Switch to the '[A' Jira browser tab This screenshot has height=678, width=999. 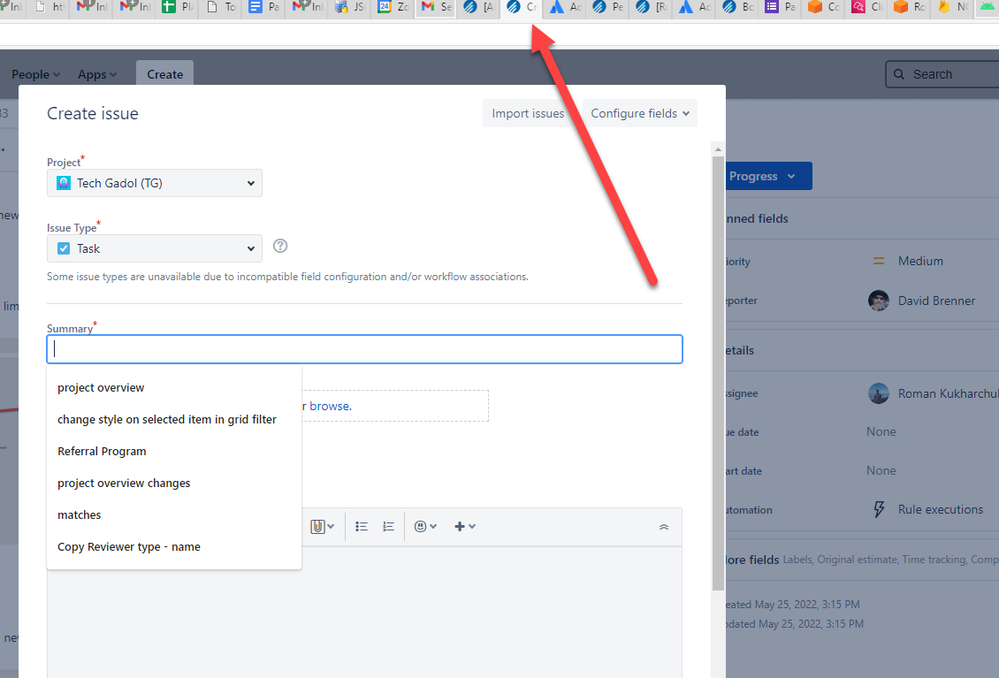(478, 7)
